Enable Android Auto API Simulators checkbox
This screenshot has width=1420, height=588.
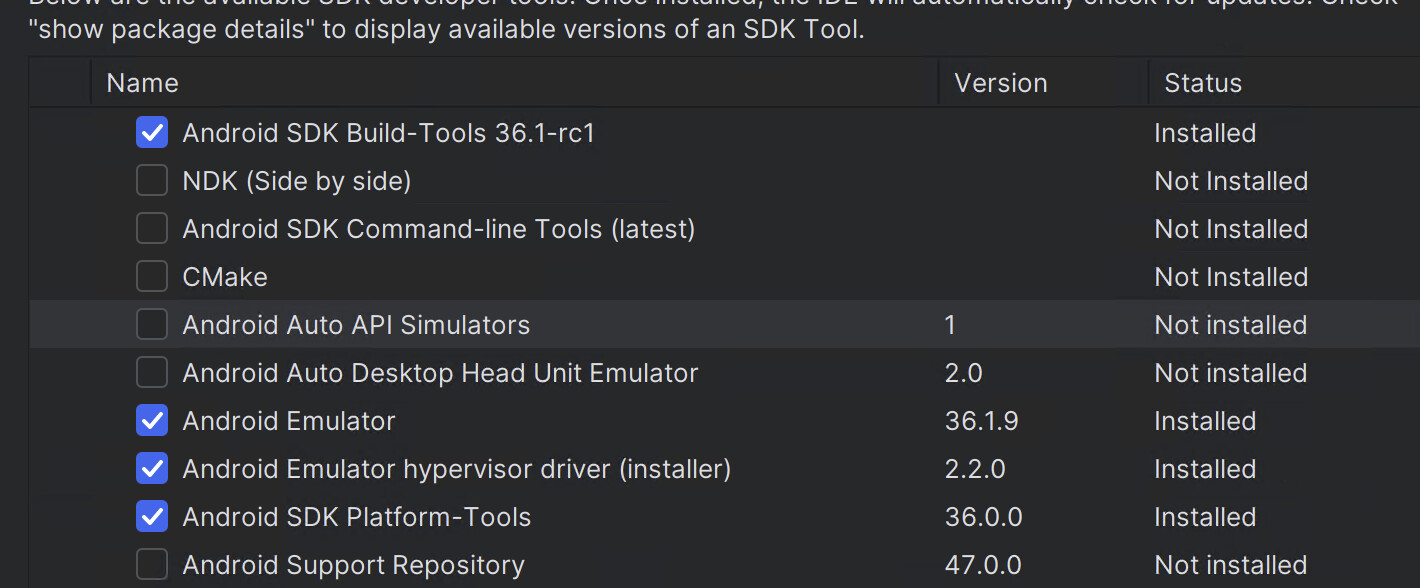click(152, 325)
